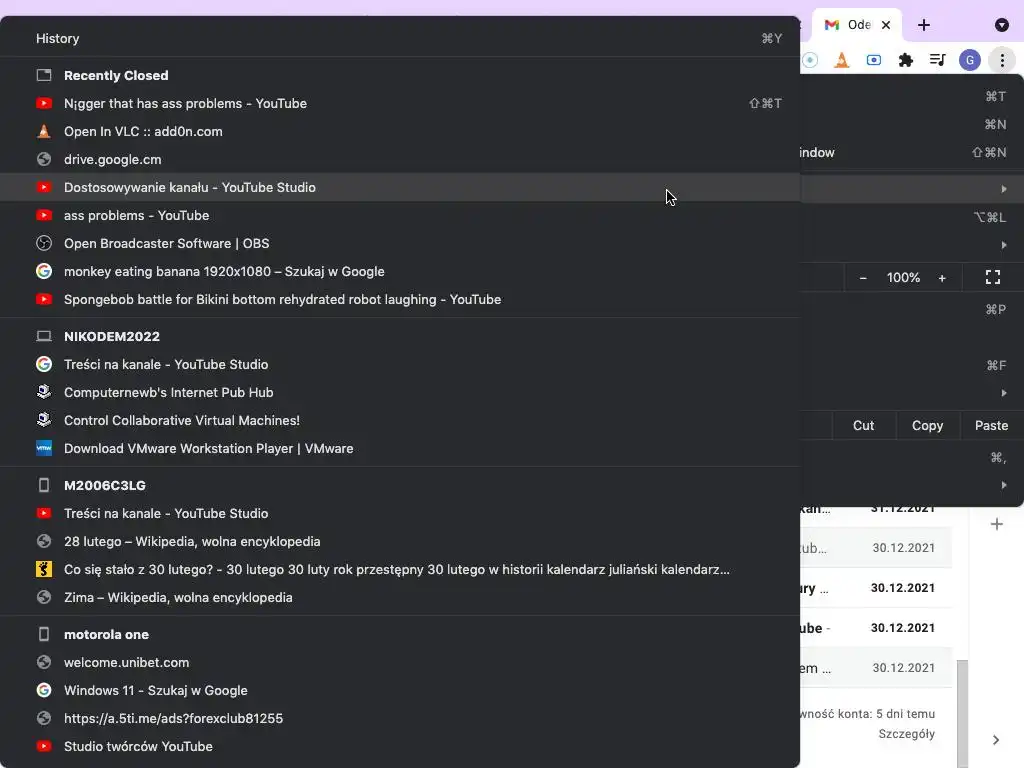The width and height of the screenshot is (1024, 768).
Task: Open Studio twórców YouTube entry
Action: point(400,746)
